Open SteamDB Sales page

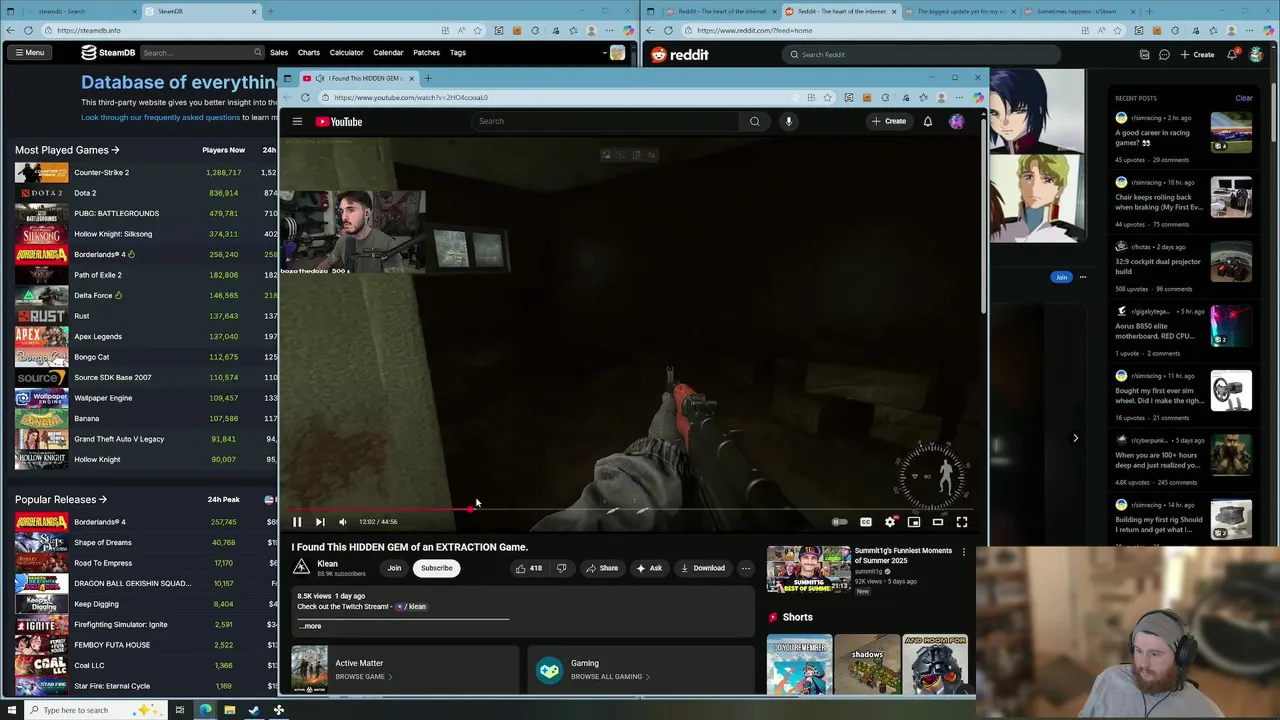[x=279, y=52]
